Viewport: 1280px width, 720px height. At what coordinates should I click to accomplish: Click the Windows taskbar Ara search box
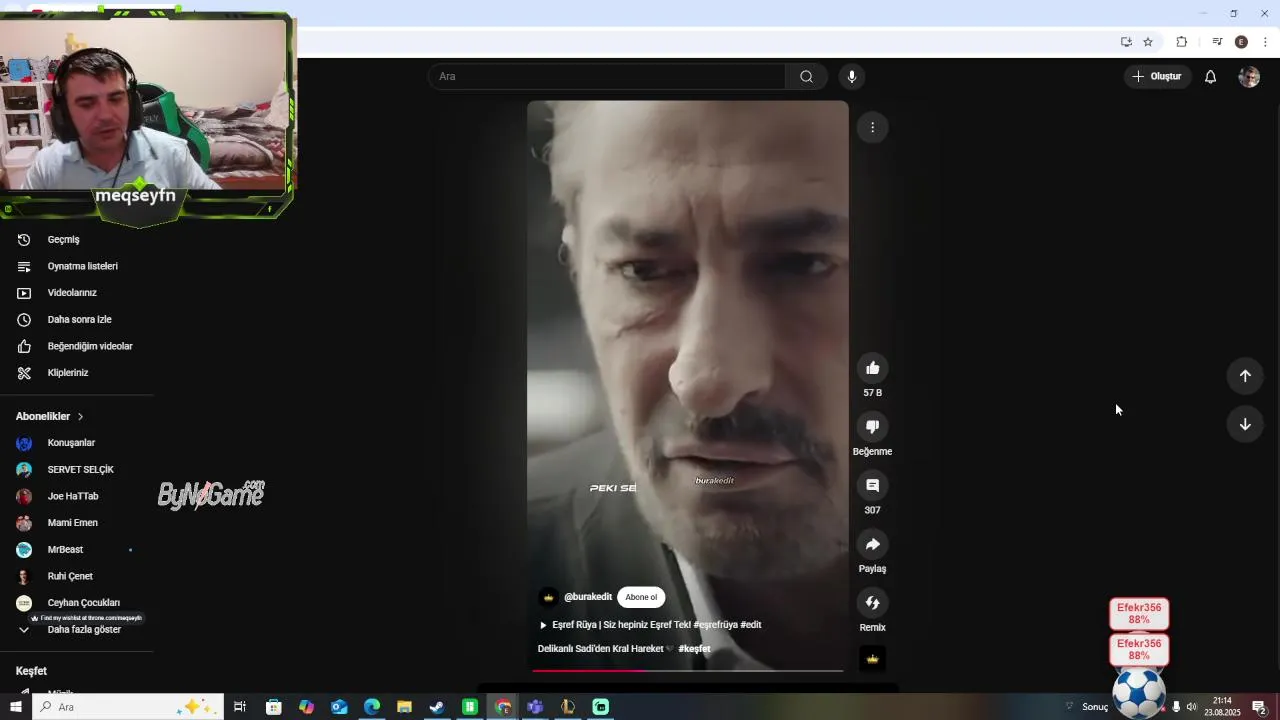pyautogui.click(x=126, y=707)
